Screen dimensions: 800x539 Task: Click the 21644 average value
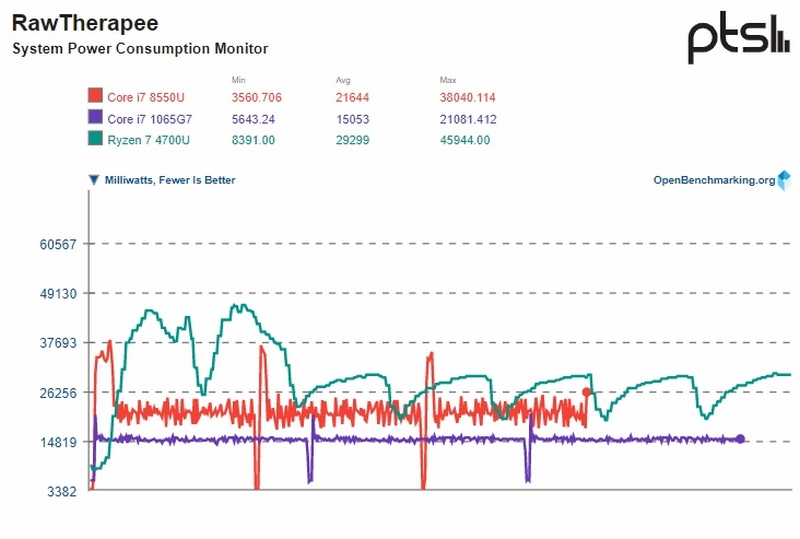(x=352, y=97)
